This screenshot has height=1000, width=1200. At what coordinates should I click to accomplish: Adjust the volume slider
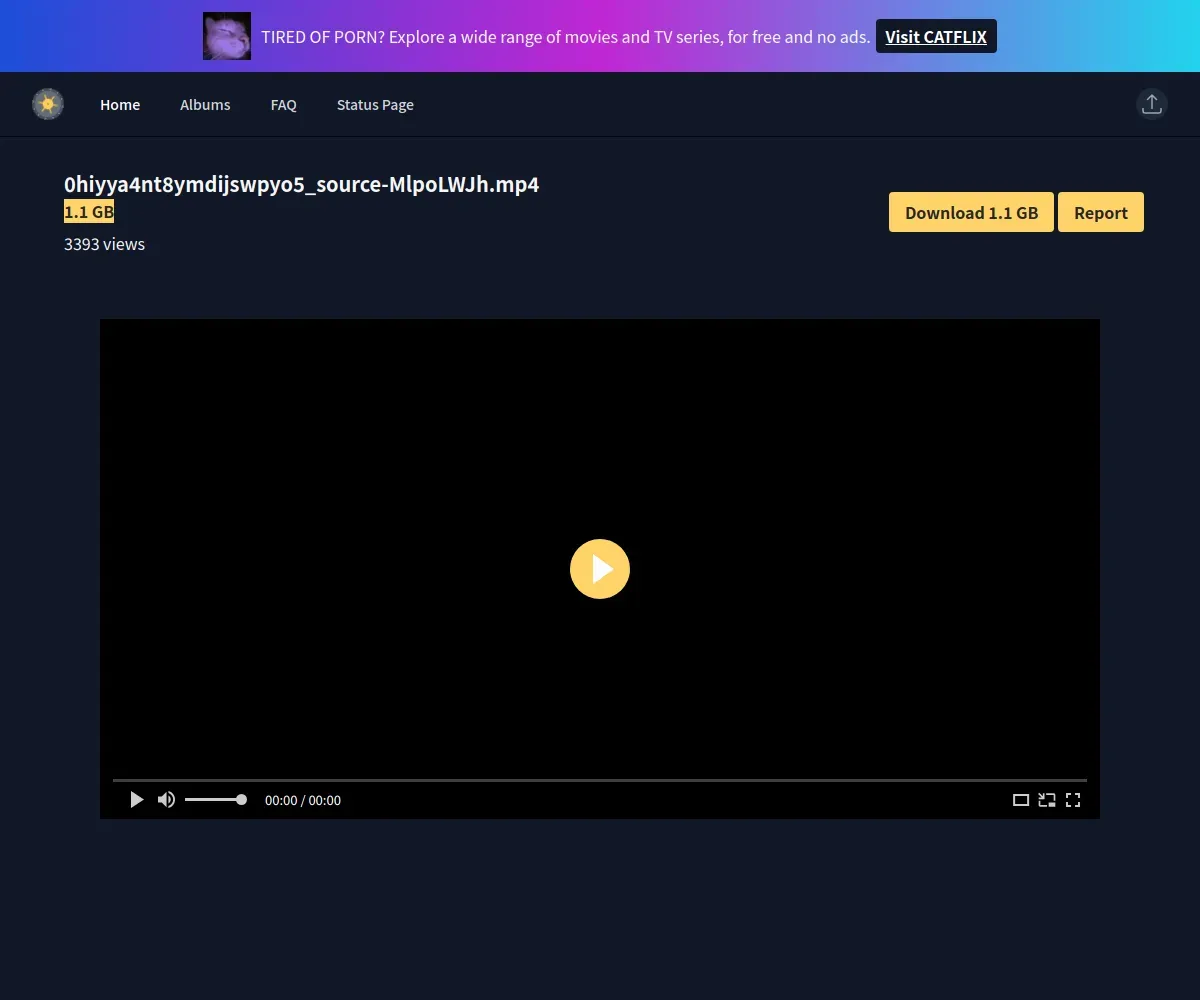tap(215, 800)
